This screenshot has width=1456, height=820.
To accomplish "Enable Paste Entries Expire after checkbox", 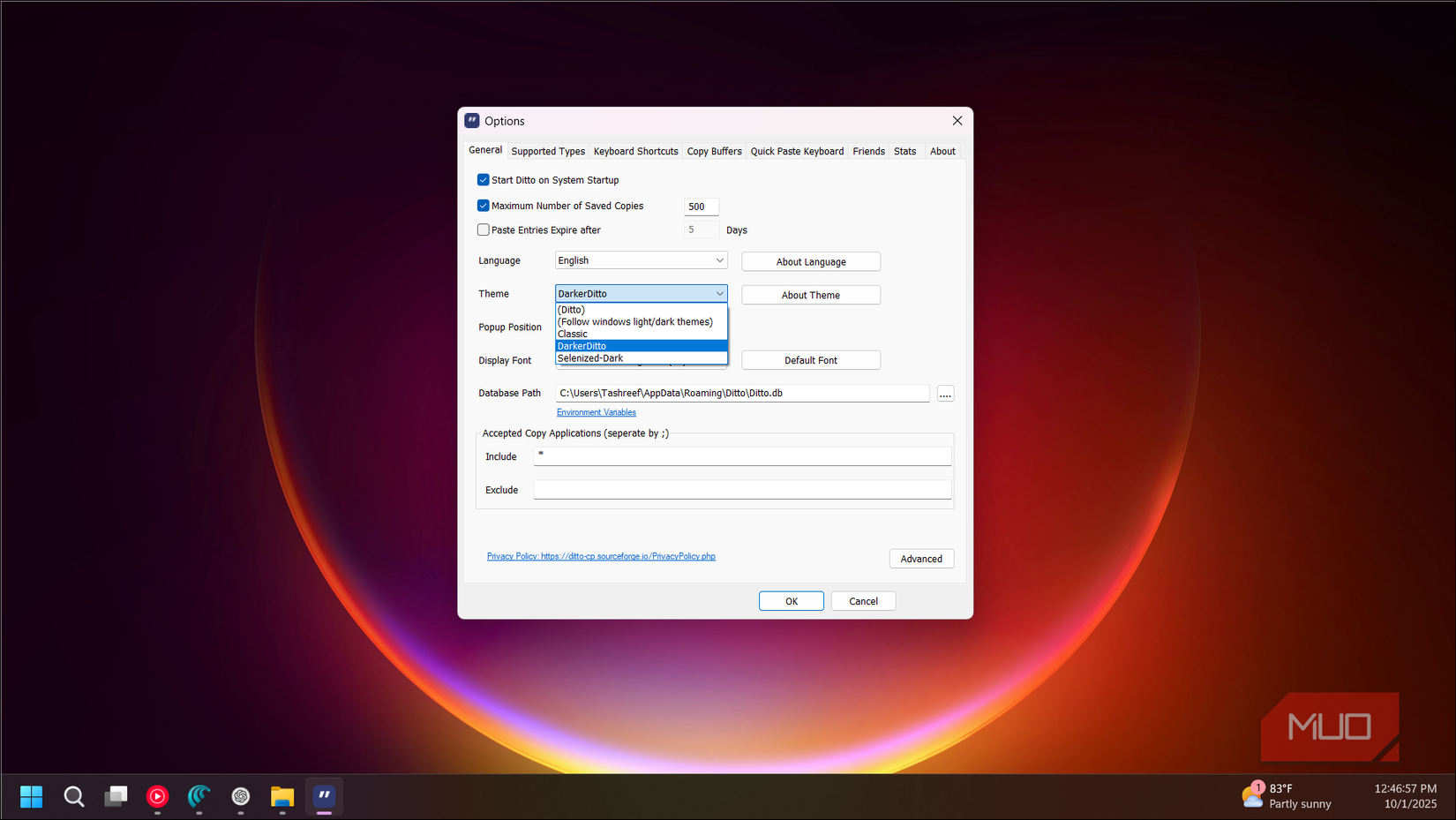I will [x=484, y=230].
